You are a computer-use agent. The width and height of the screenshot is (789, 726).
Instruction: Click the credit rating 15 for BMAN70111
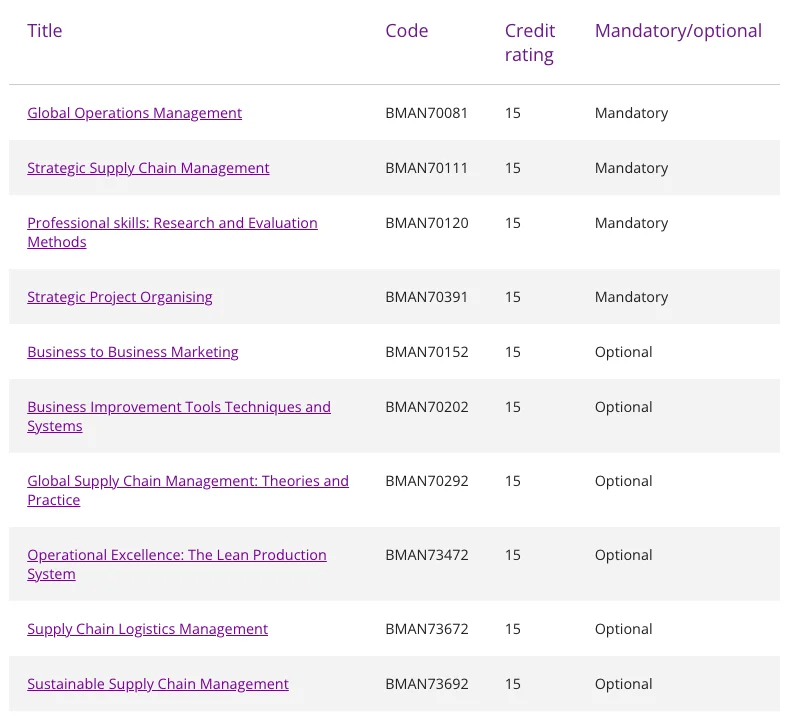[x=512, y=168]
